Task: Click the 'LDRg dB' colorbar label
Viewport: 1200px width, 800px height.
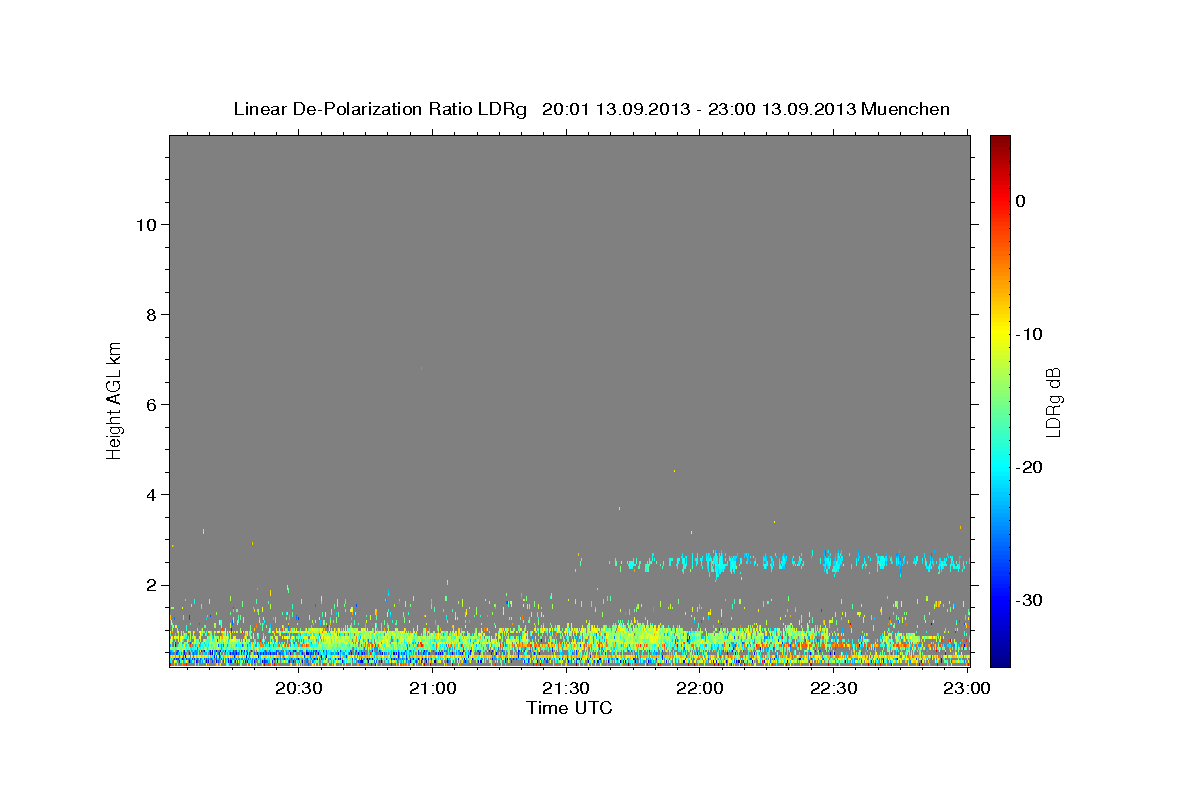Action: coord(1053,403)
